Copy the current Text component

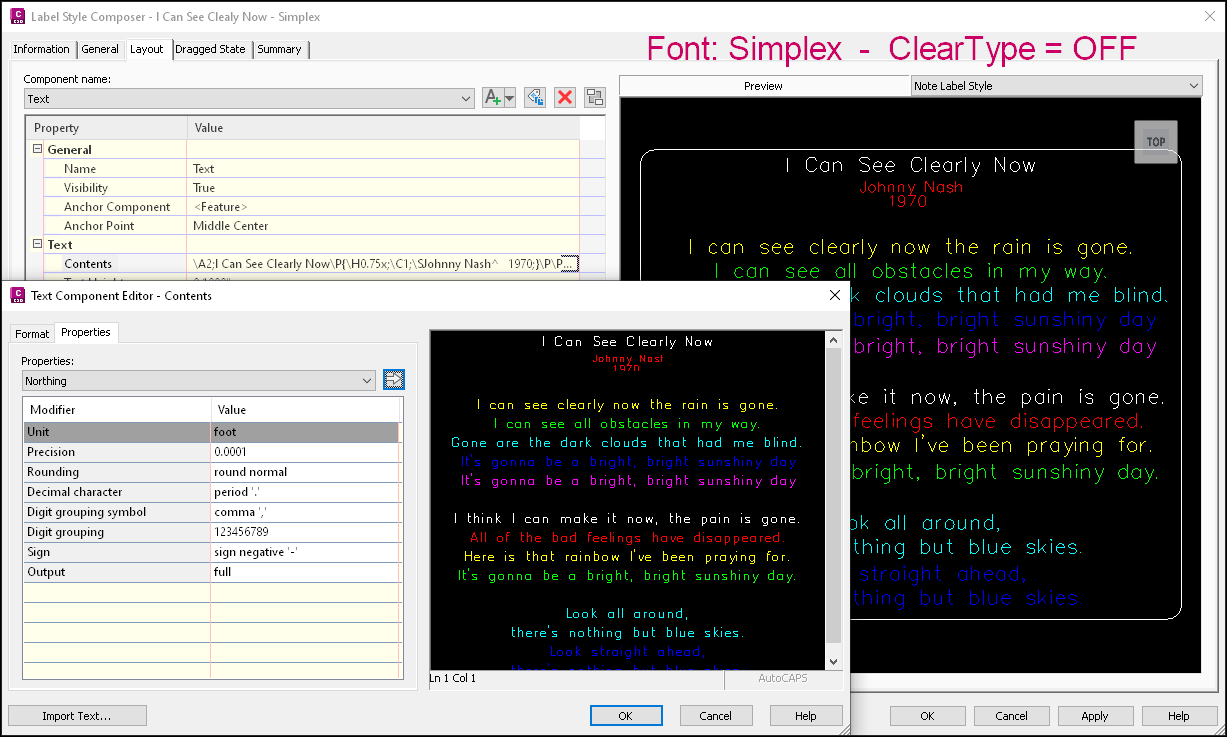[x=536, y=97]
